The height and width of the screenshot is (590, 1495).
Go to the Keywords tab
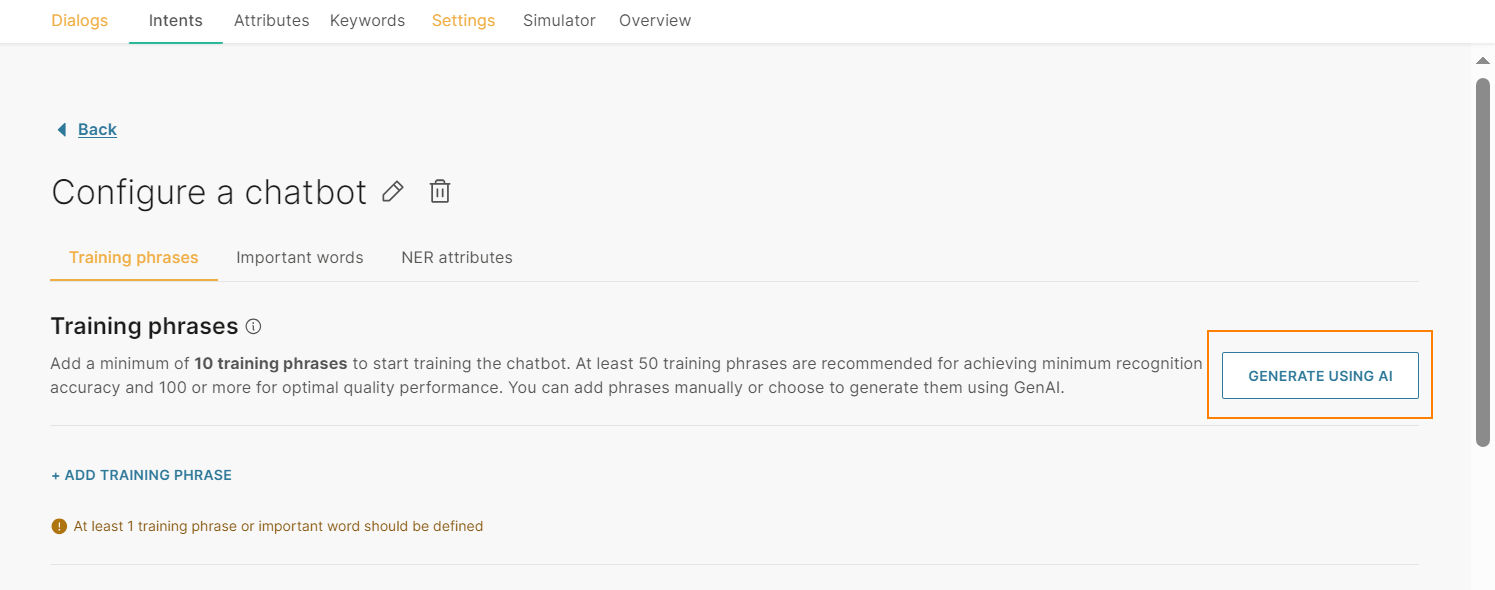[367, 20]
